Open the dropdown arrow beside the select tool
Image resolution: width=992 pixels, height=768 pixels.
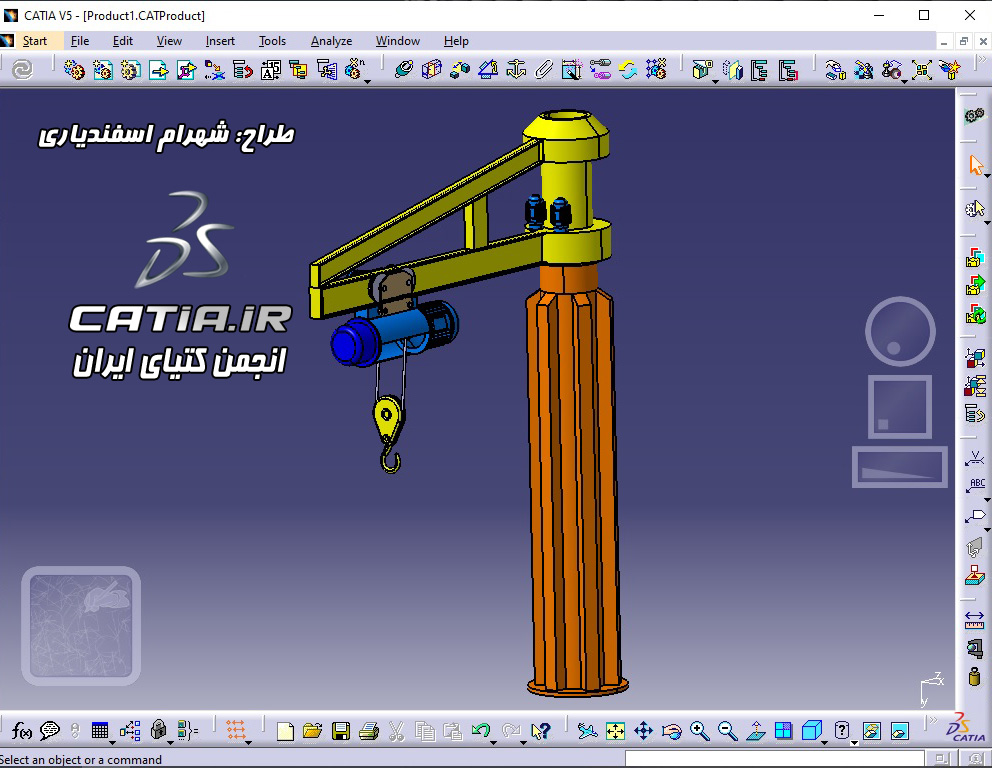986,177
